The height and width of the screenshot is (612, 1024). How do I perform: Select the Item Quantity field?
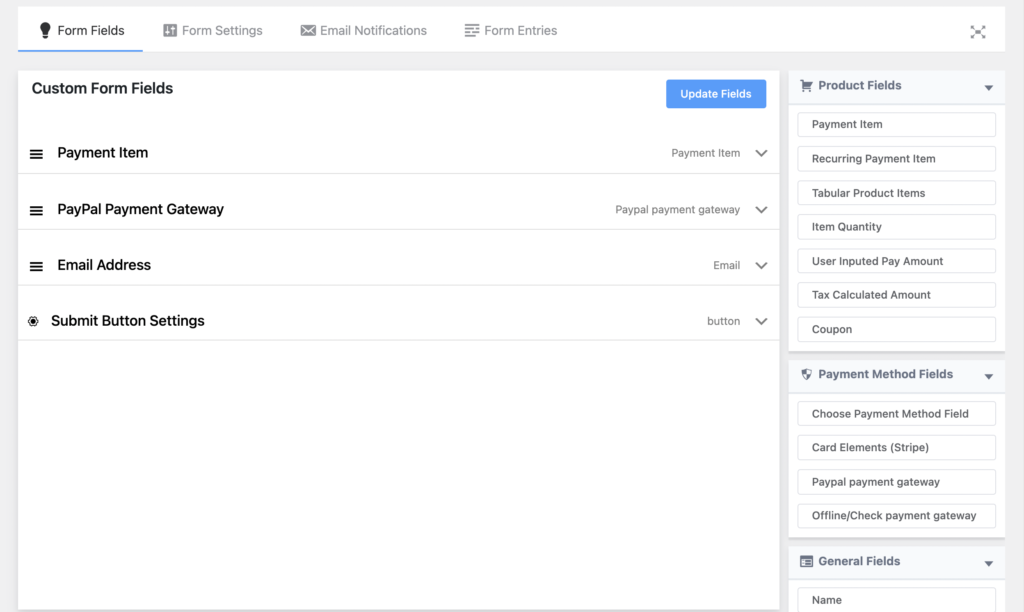[896, 226]
